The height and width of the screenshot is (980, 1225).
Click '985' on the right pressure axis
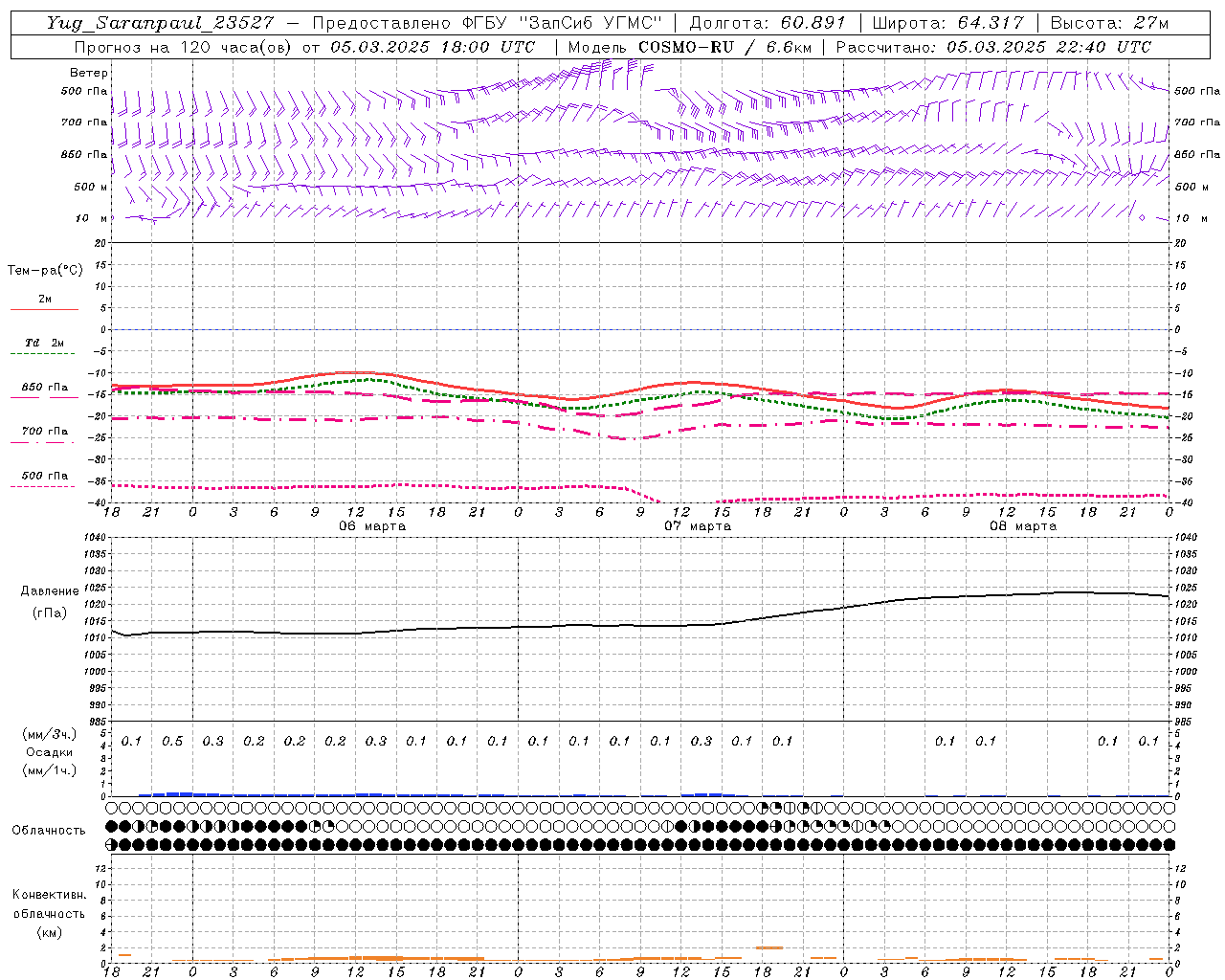(x=1184, y=722)
